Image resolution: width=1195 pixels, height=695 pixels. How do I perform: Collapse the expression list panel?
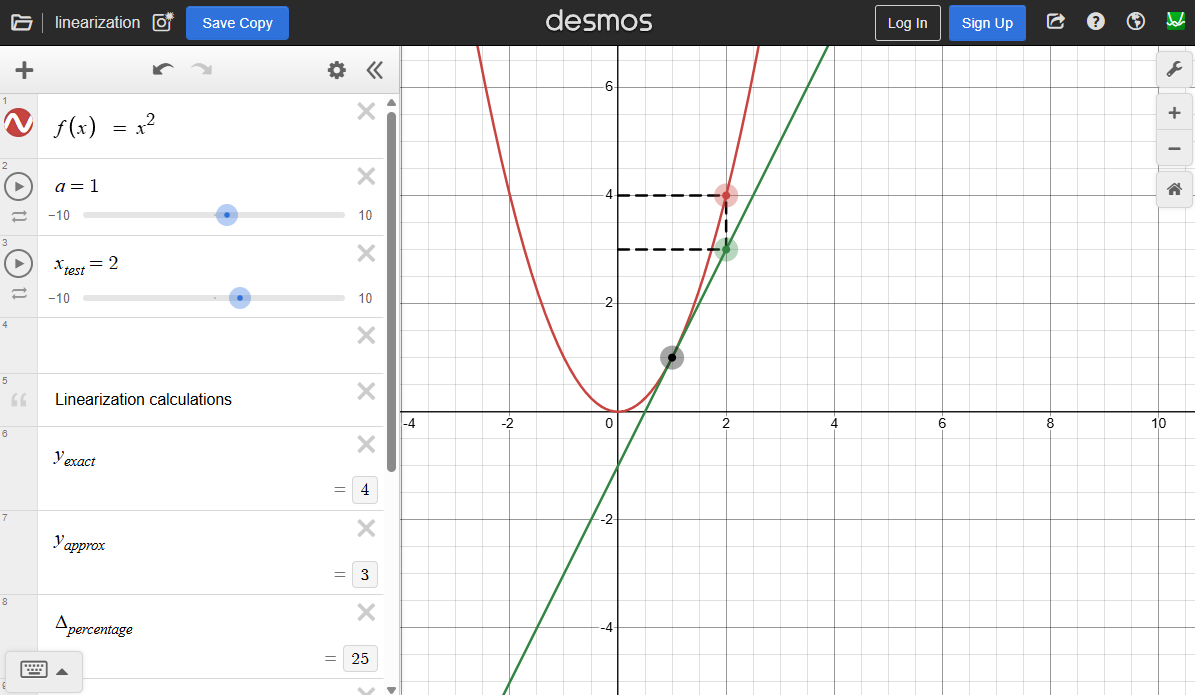(375, 70)
